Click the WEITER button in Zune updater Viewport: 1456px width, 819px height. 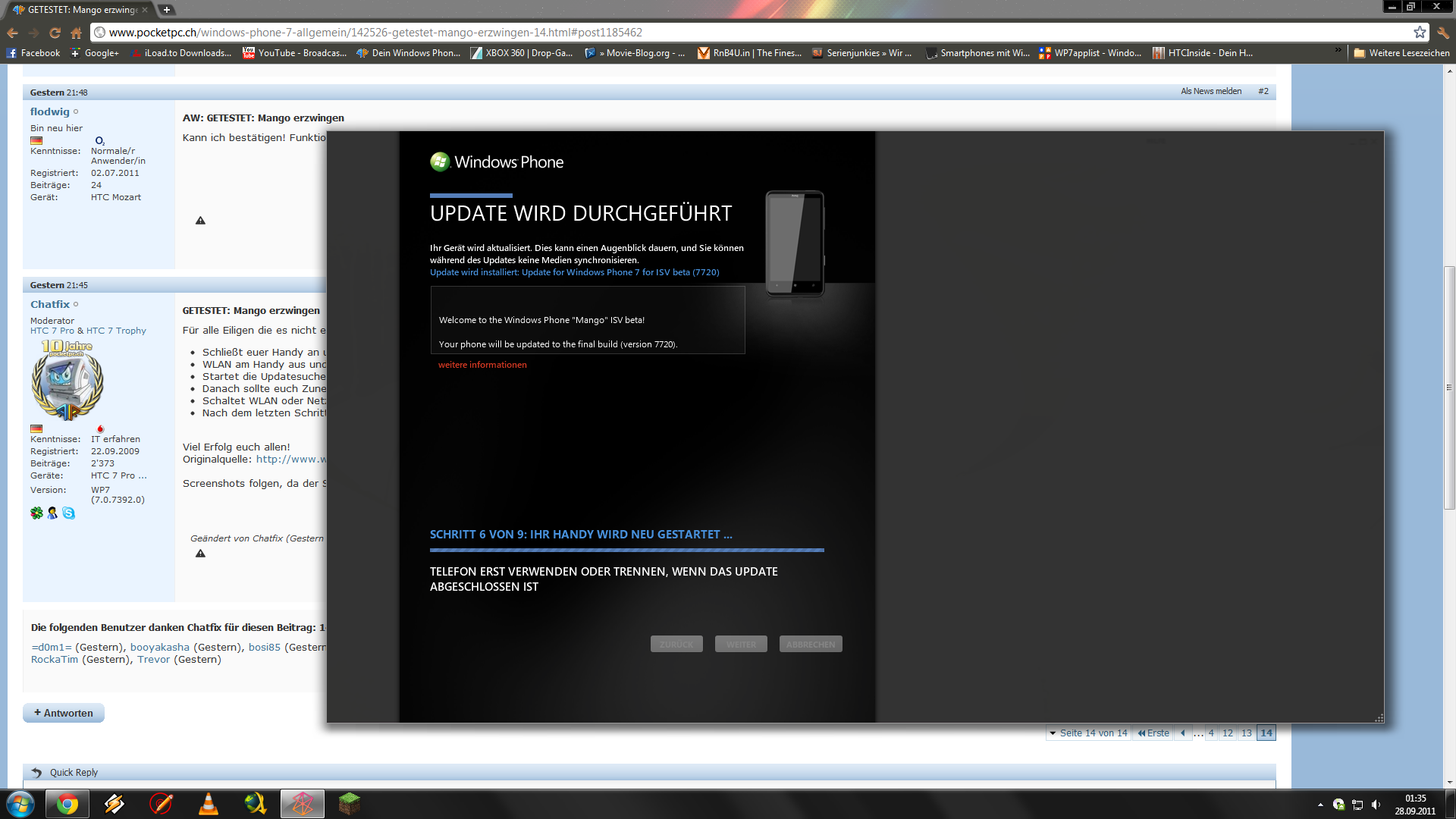click(x=741, y=644)
